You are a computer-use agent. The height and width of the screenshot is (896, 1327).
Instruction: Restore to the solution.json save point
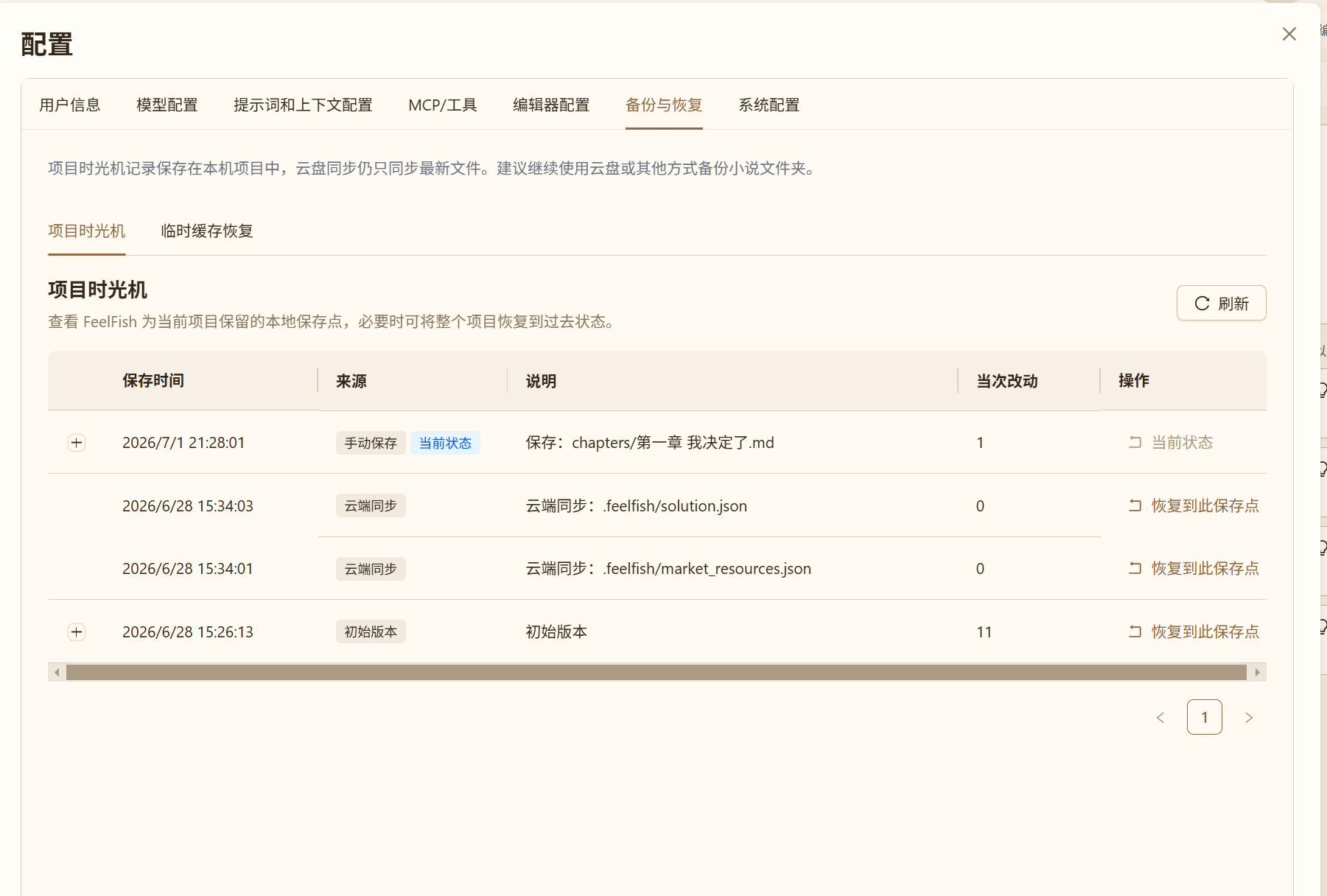click(1194, 505)
